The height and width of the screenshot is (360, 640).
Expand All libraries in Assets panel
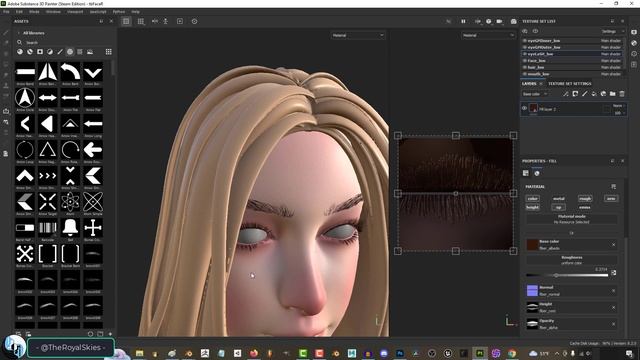click(19, 33)
